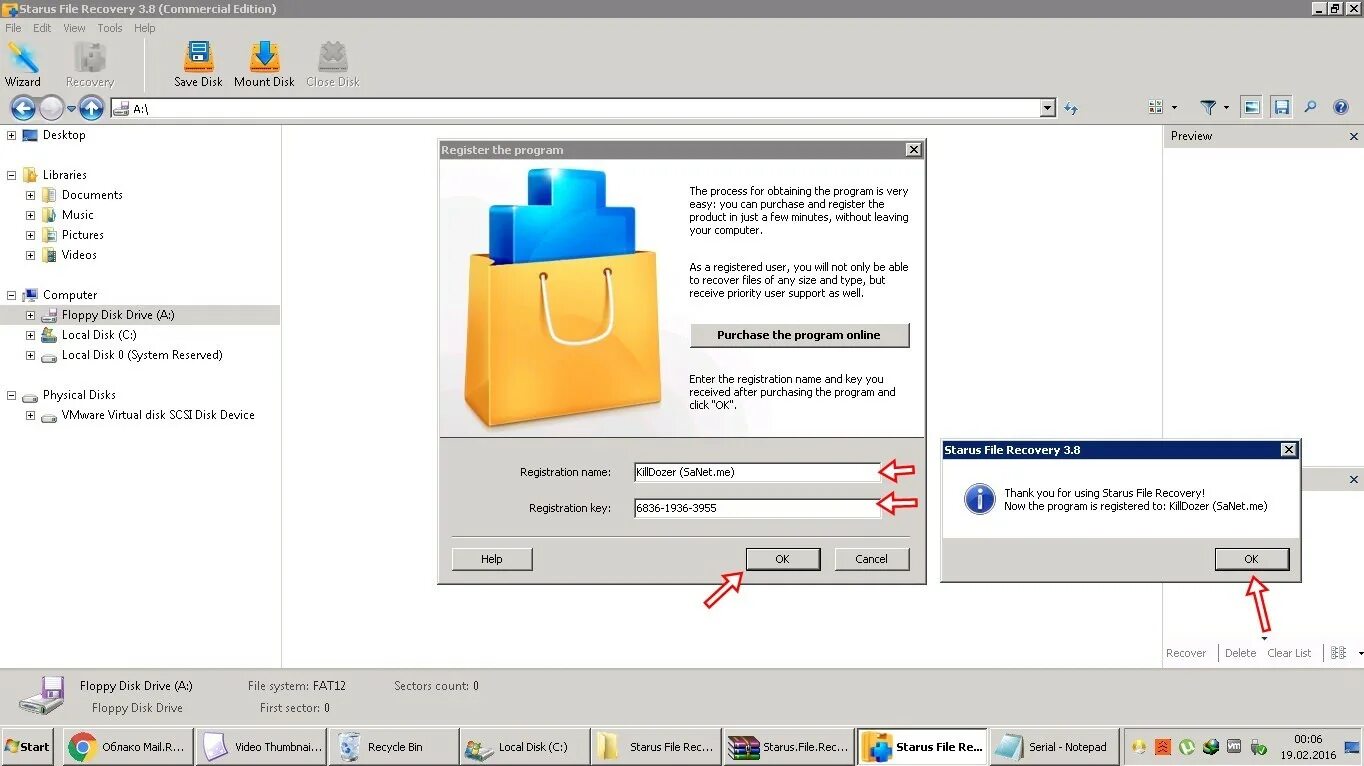Viewport: 1364px width, 766px height.
Task: Open the funnel filter tool
Action: (x=1208, y=107)
